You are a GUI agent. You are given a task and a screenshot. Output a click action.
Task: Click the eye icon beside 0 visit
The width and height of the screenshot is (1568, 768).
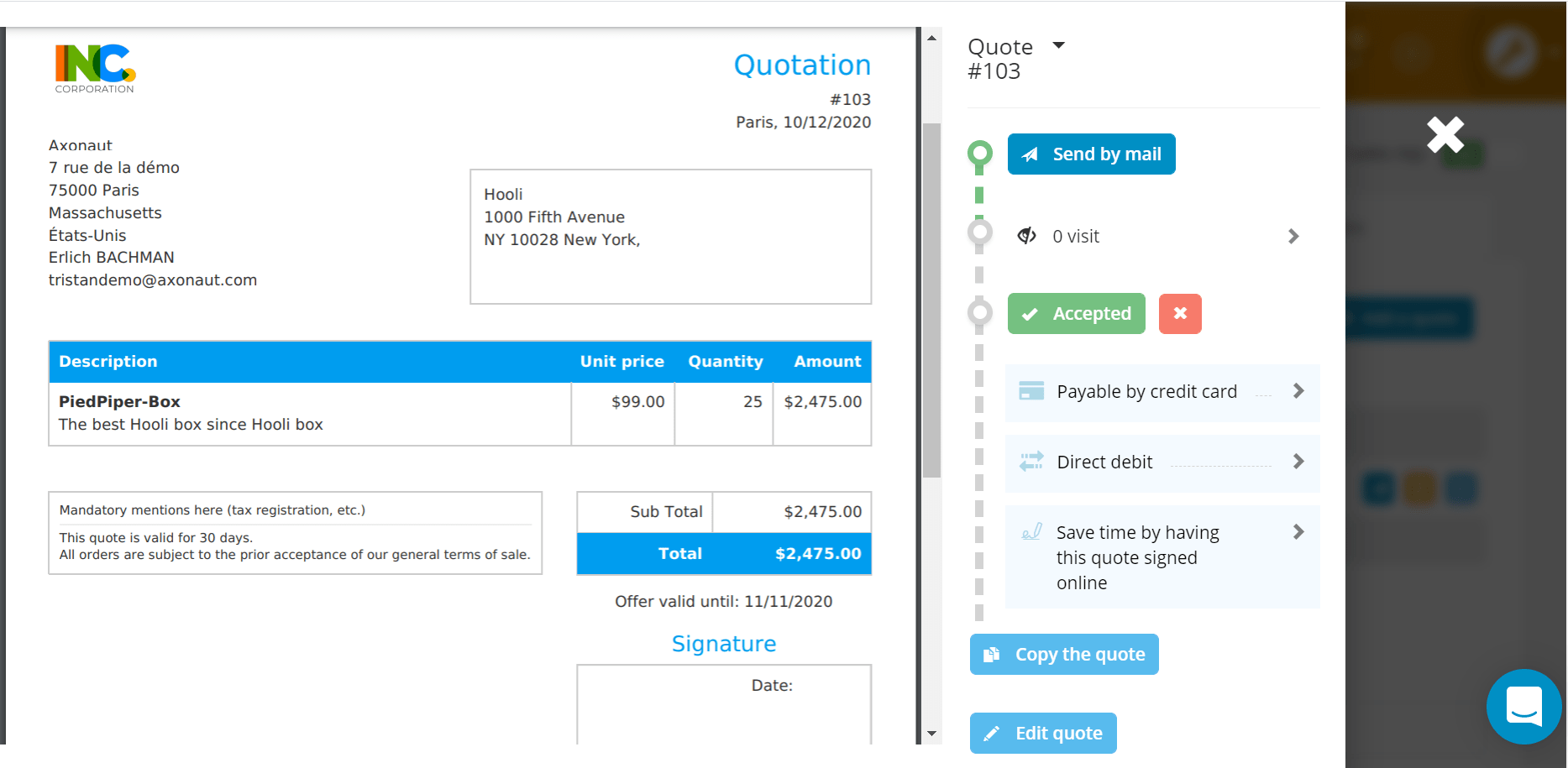(x=1027, y=236)
